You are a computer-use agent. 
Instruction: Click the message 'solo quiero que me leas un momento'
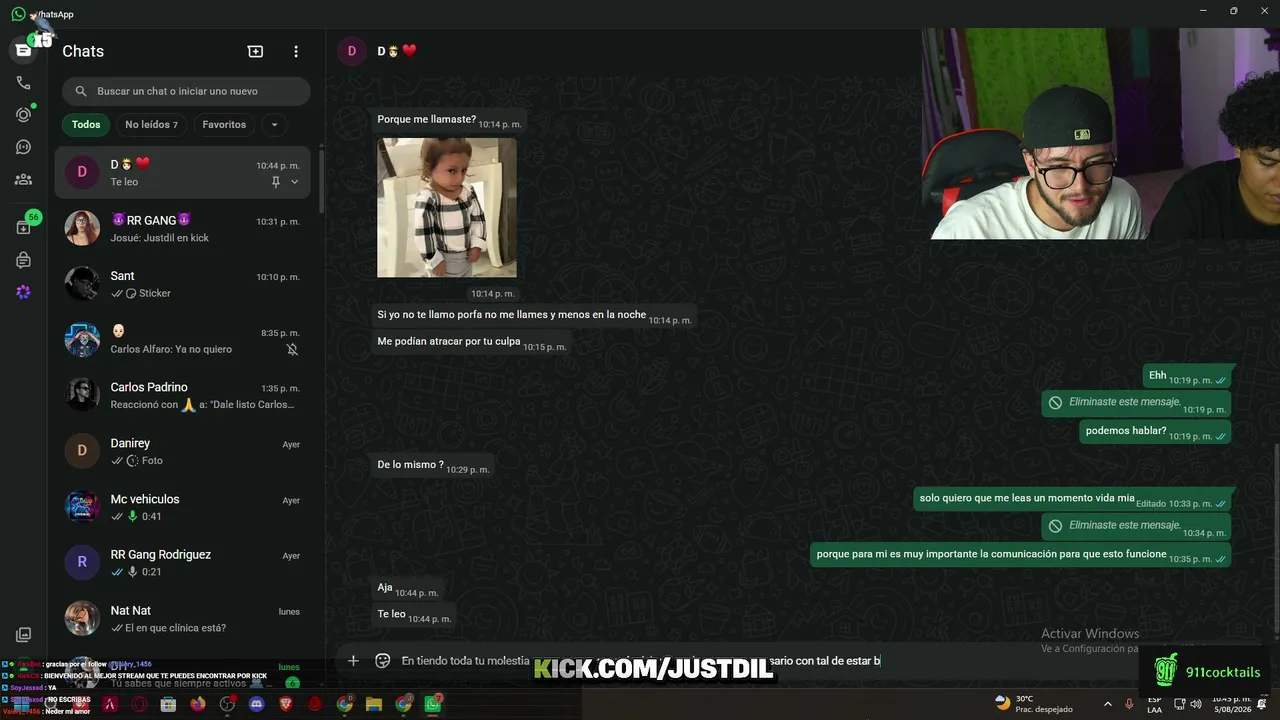(x=1072, y=499)
